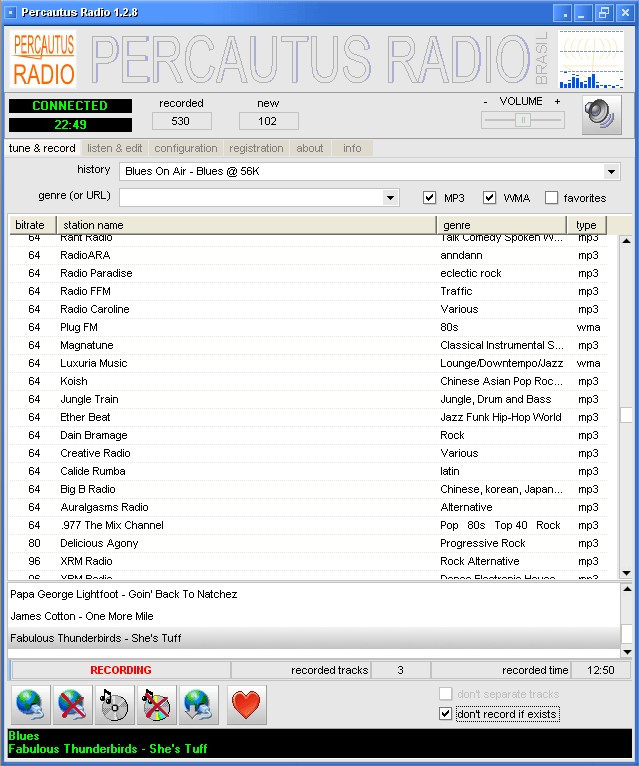639x766 pixels.
Task: Click the new count field 102
Action: 268,121
